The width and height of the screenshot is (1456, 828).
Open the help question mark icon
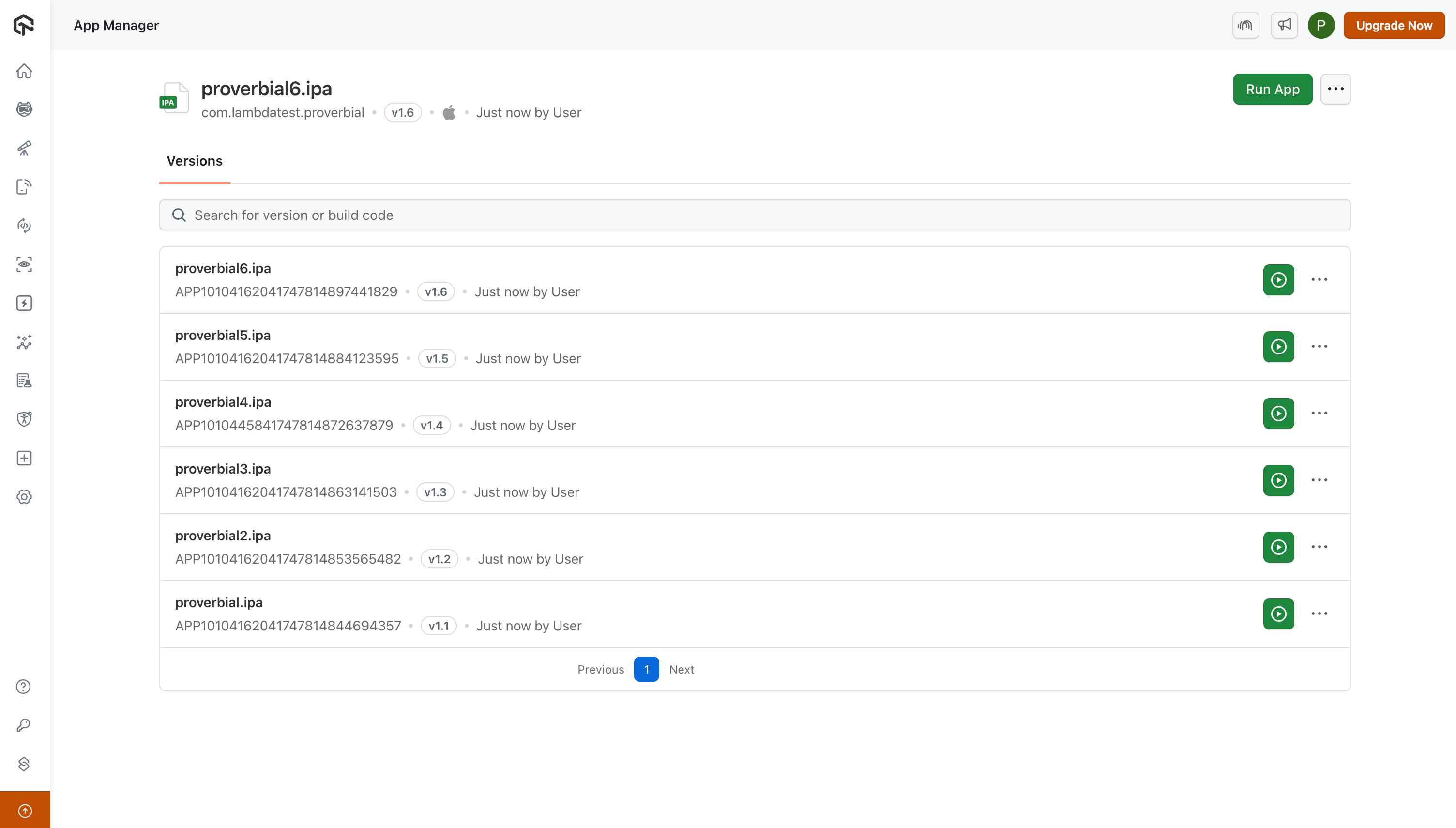pos(24,687)
